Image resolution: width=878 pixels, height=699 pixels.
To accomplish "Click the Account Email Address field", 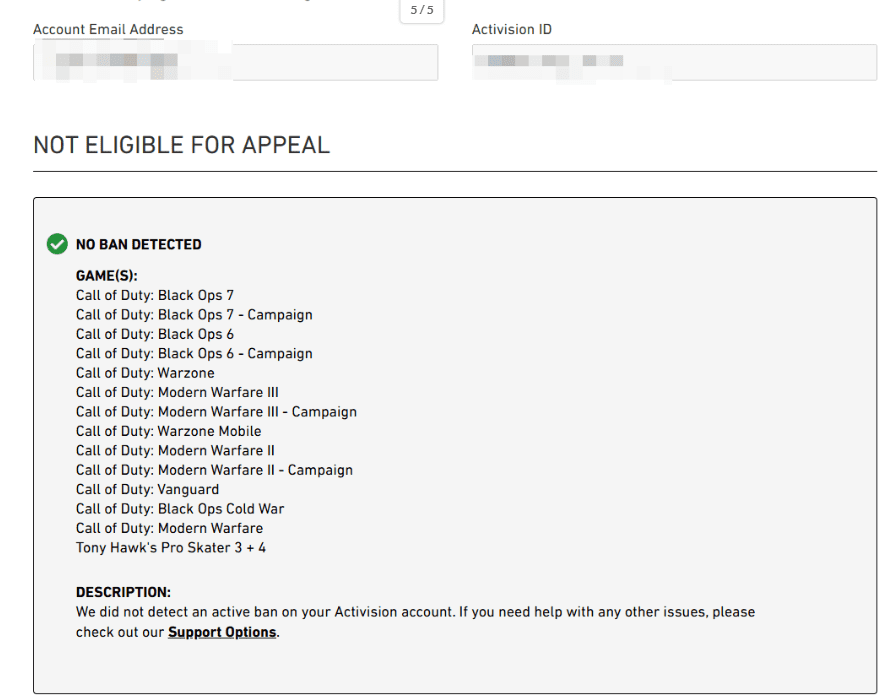I will click(235, 62).
